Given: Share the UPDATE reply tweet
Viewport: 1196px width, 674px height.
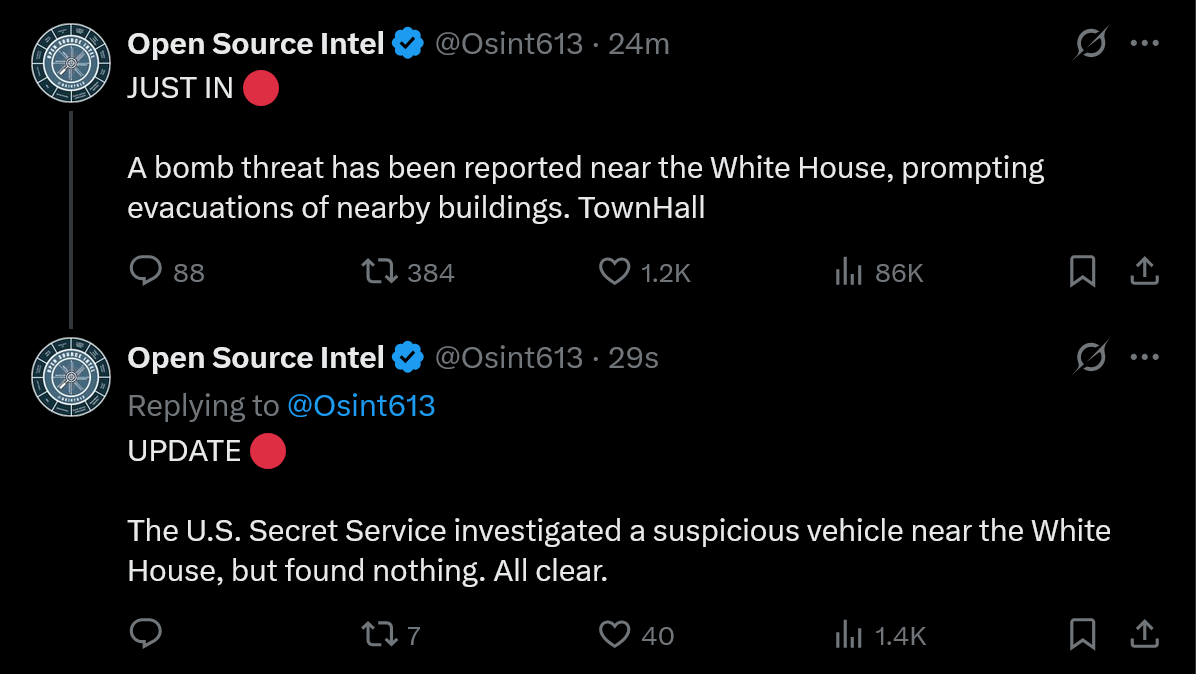Looking at the screenshot, I should pyautogui.click(x=1144, y=634).
